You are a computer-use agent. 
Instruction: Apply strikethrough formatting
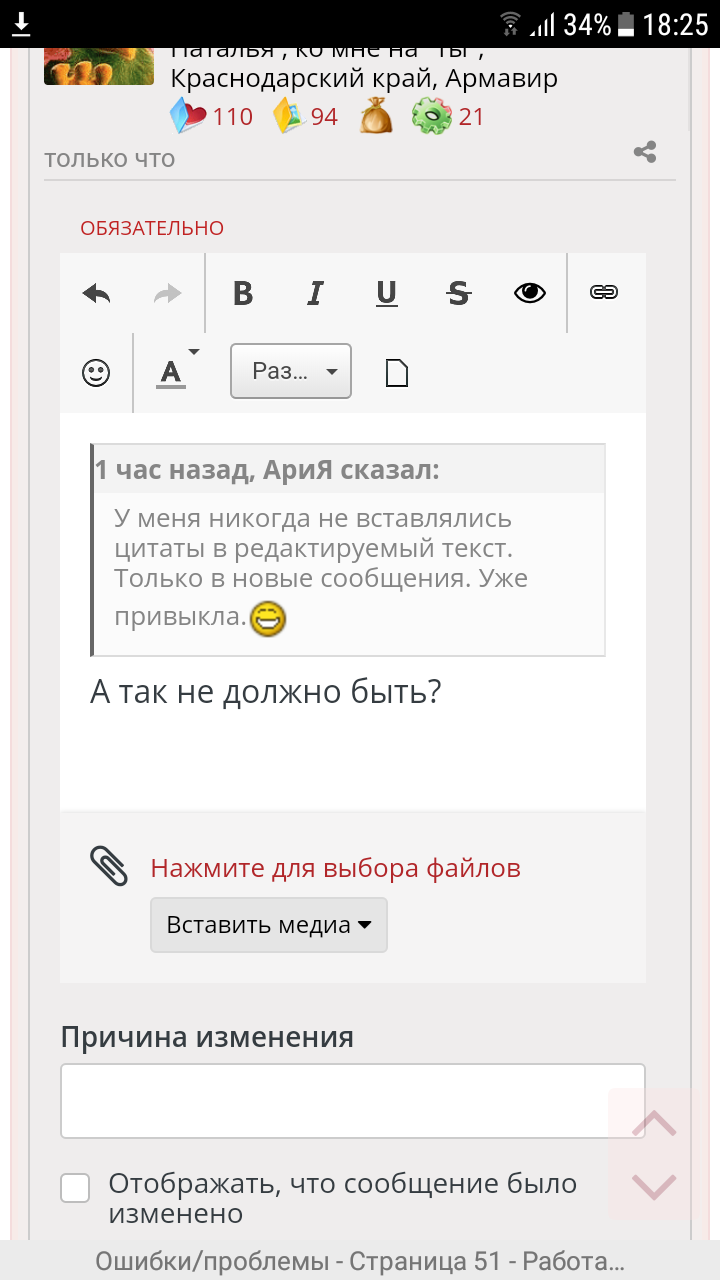tap(458, 293)
